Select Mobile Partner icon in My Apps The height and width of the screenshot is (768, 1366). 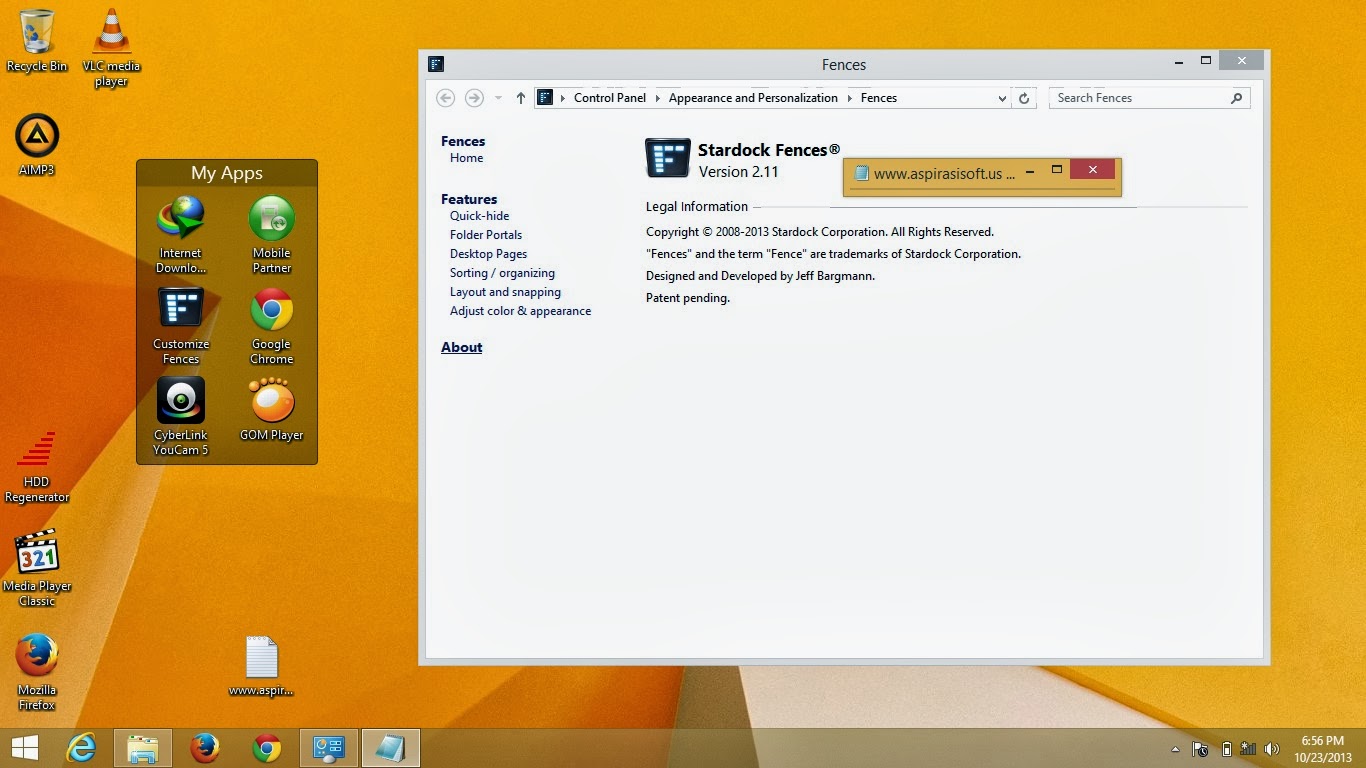[271, 234]
